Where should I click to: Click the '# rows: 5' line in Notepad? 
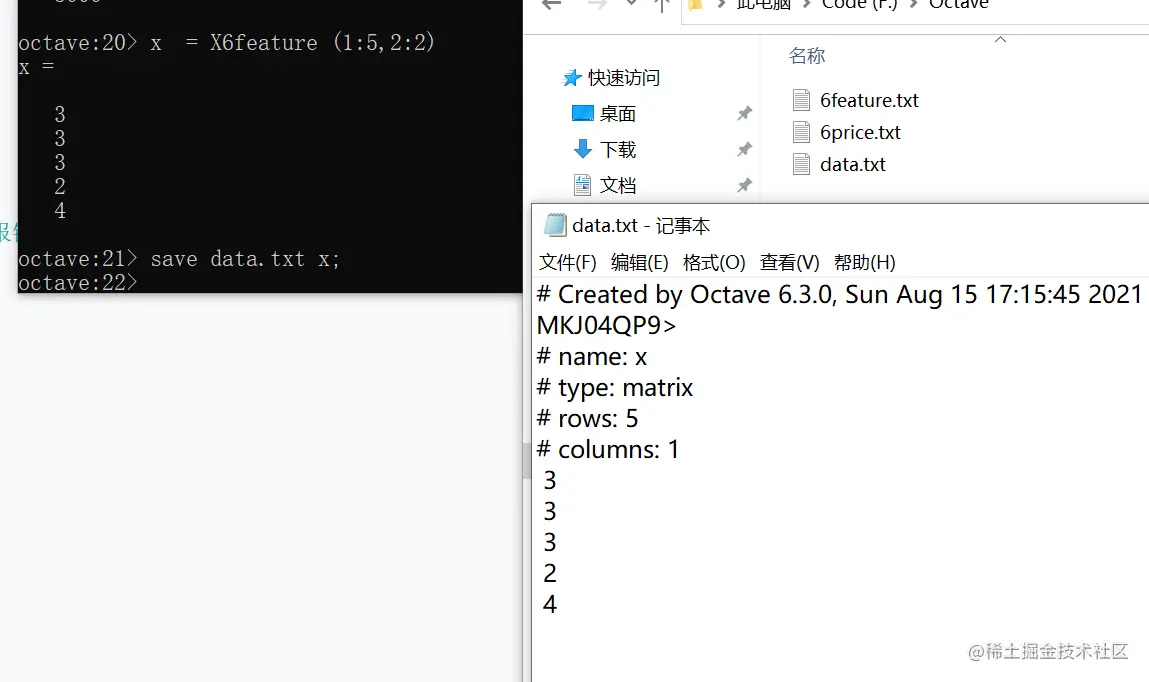point(588,418)
